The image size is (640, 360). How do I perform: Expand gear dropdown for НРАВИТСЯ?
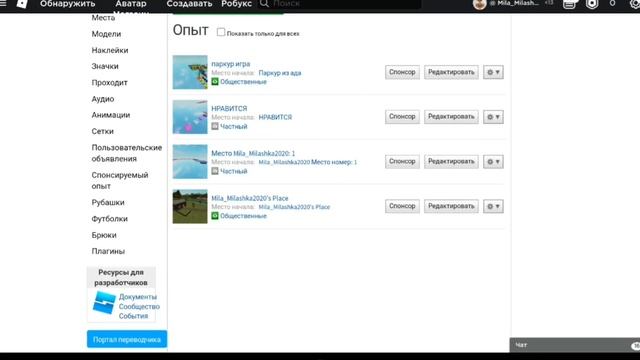pos(493,117)
